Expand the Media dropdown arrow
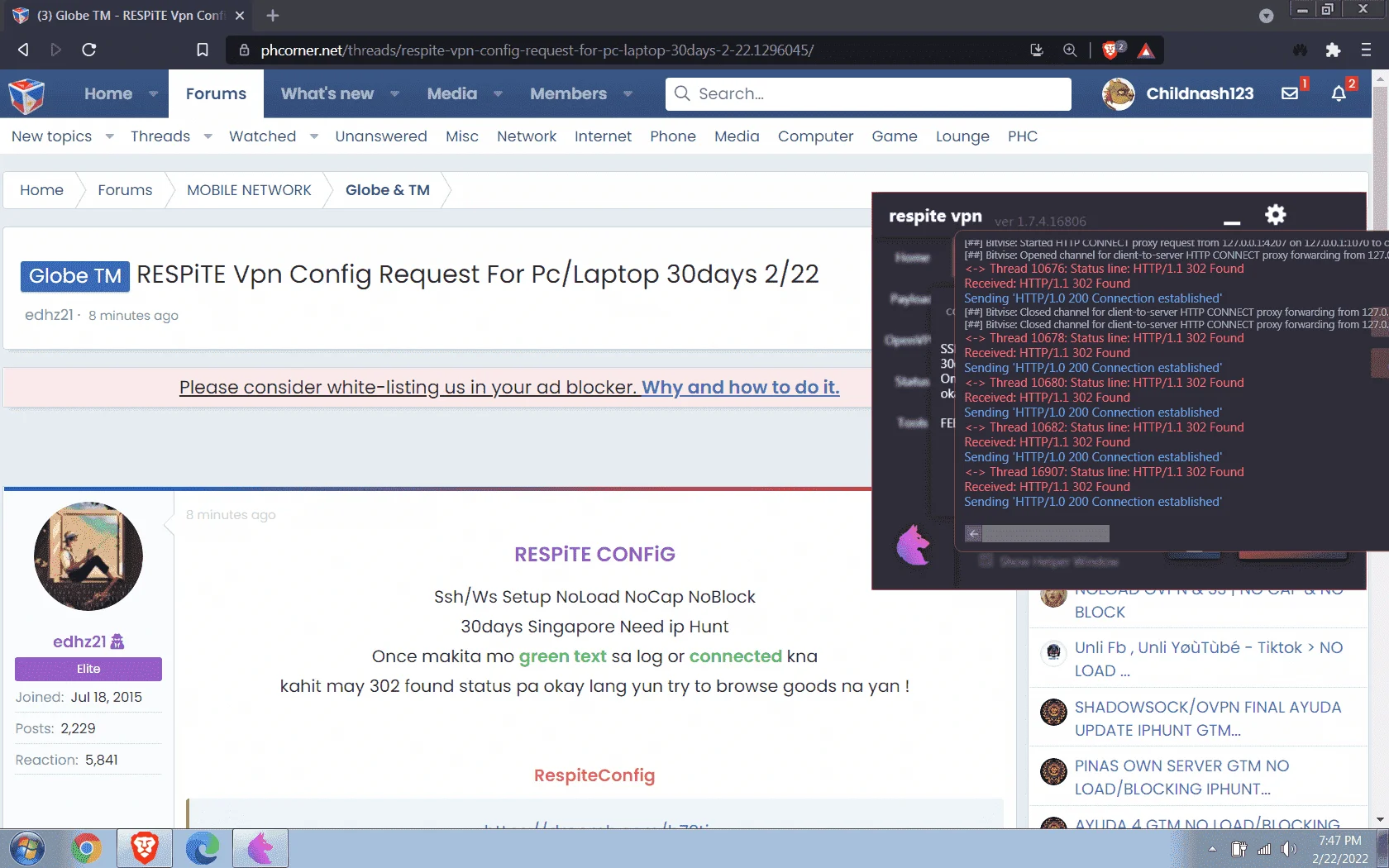This screenshot has width=1389, height=868. [x=498, y=93]
